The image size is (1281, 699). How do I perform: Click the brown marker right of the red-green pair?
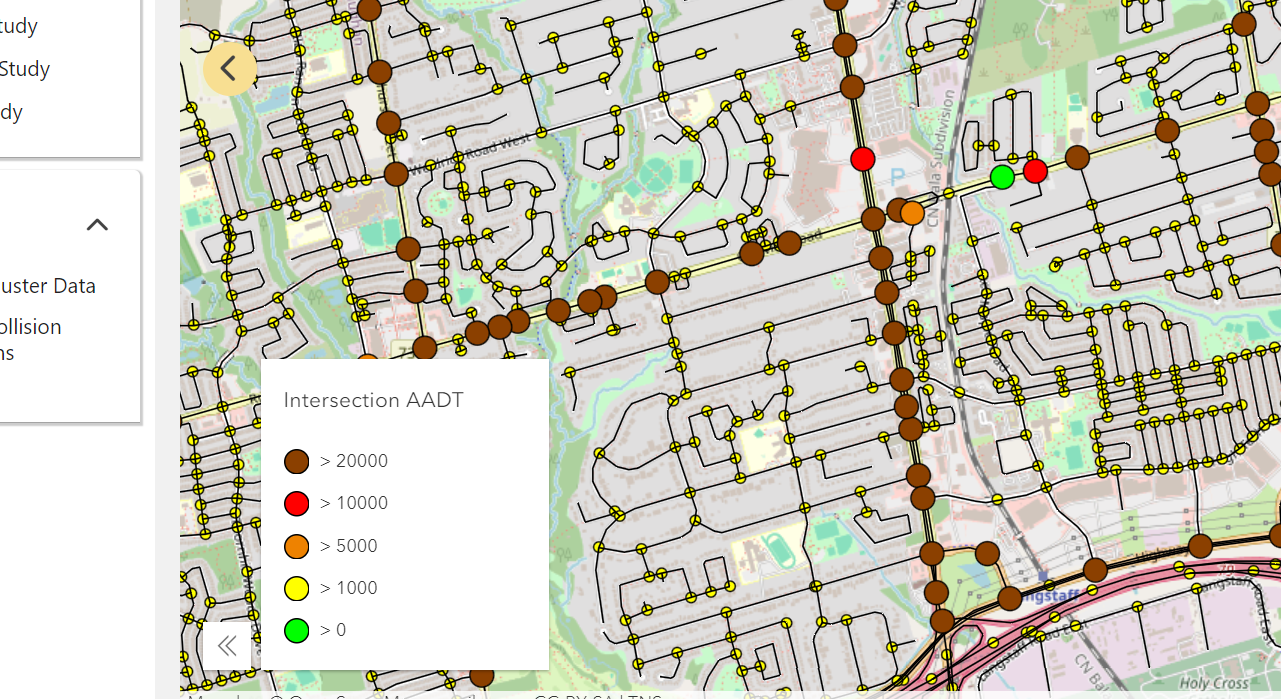point(1077,157)
